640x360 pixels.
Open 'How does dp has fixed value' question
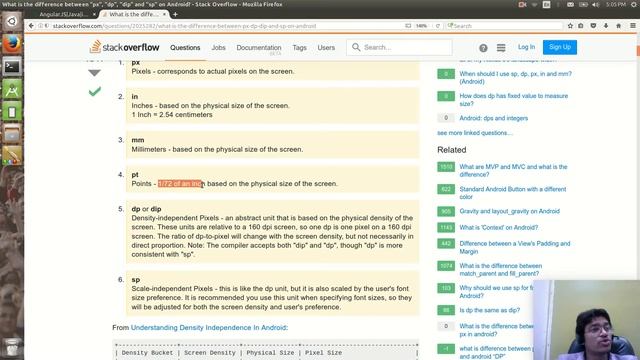point(513,100)
